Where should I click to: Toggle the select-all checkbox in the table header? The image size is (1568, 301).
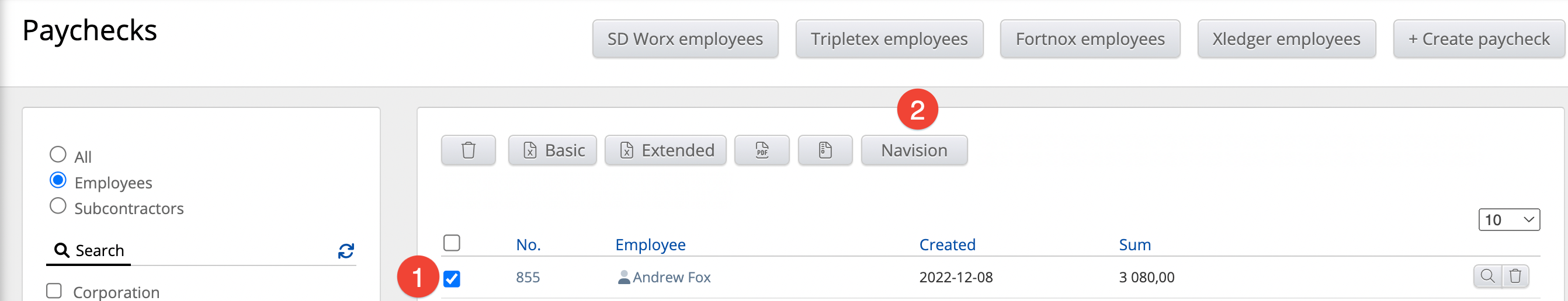452,243
